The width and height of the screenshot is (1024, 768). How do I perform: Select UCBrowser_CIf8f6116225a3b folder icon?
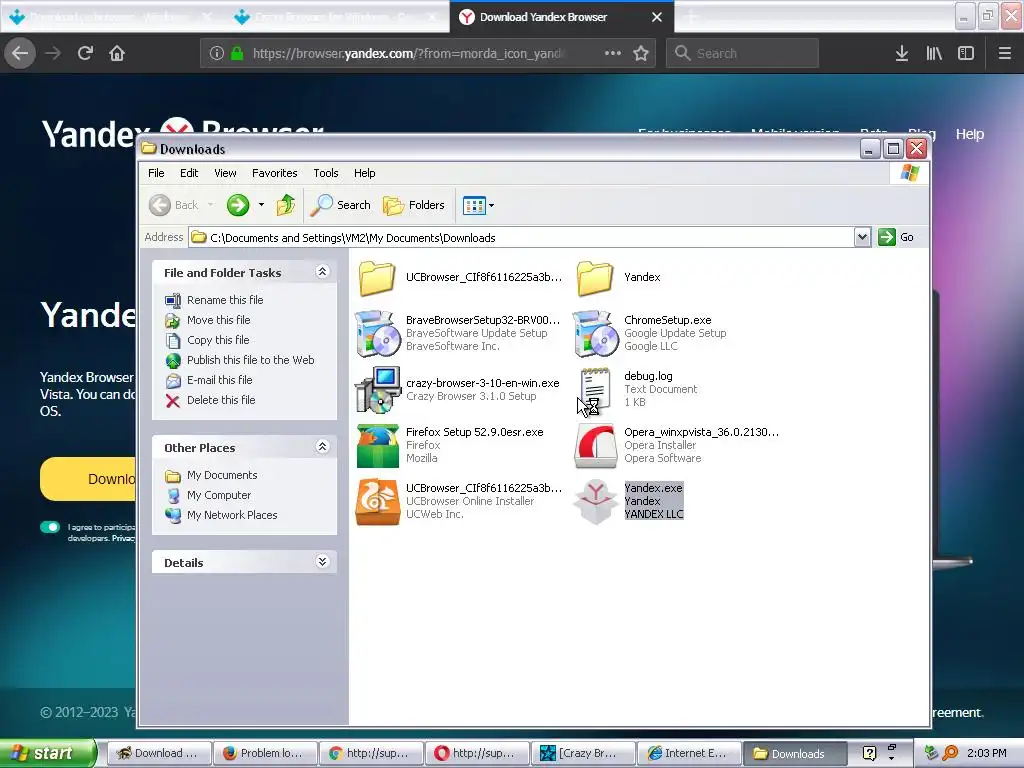[377, 278]
